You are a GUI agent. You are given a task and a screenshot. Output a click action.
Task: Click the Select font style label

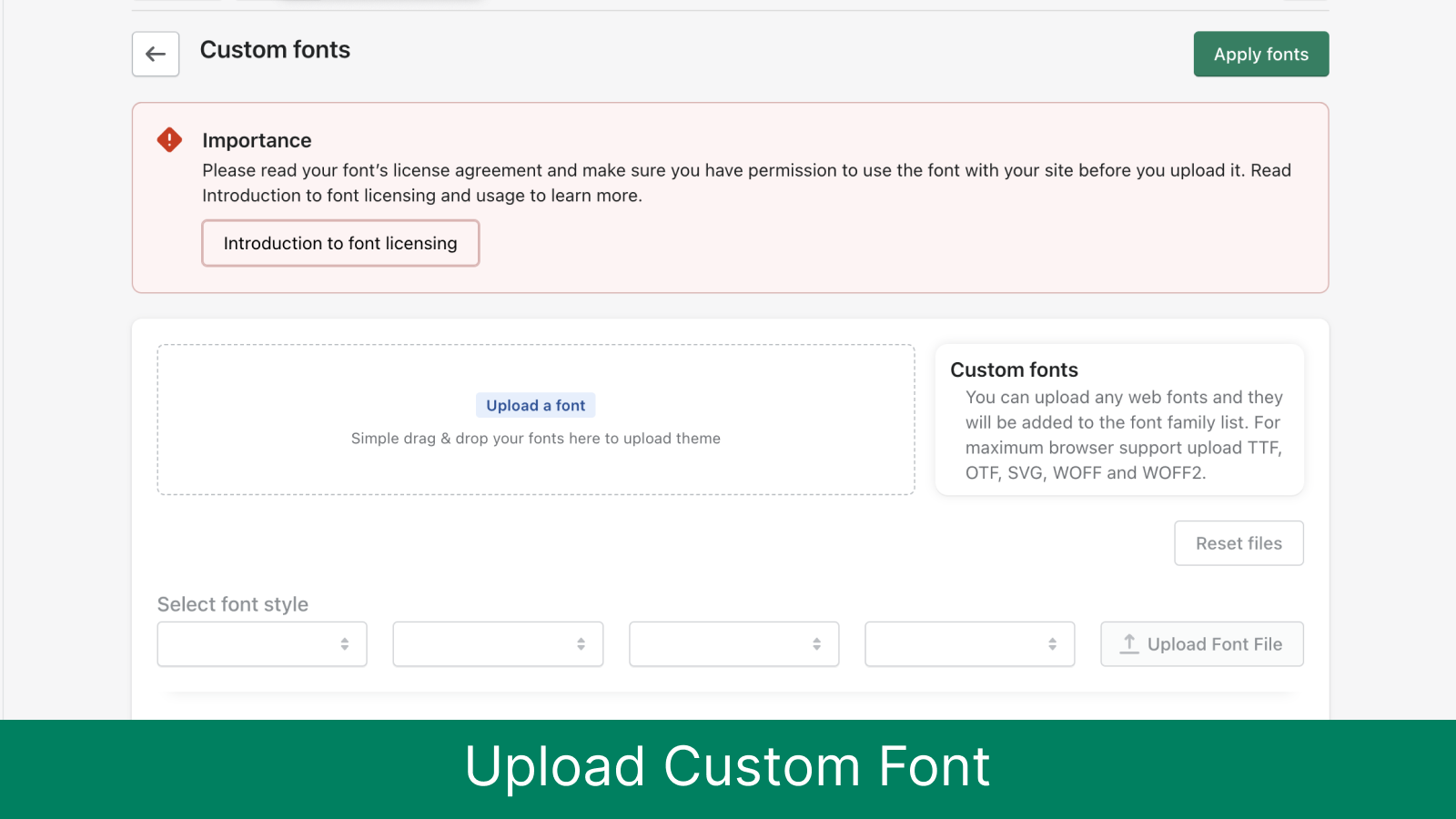[233, 604]
